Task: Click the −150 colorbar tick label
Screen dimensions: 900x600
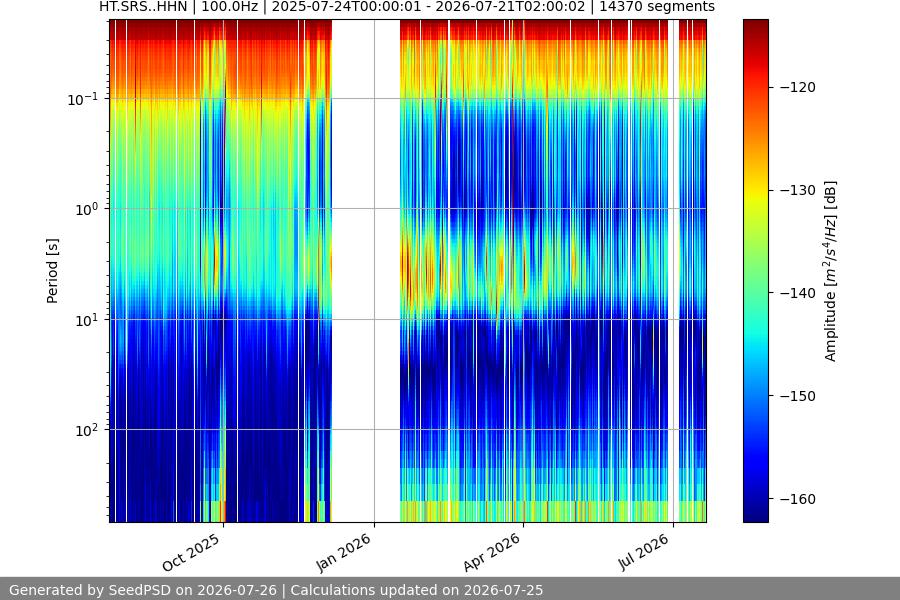Action: (798, 396)
